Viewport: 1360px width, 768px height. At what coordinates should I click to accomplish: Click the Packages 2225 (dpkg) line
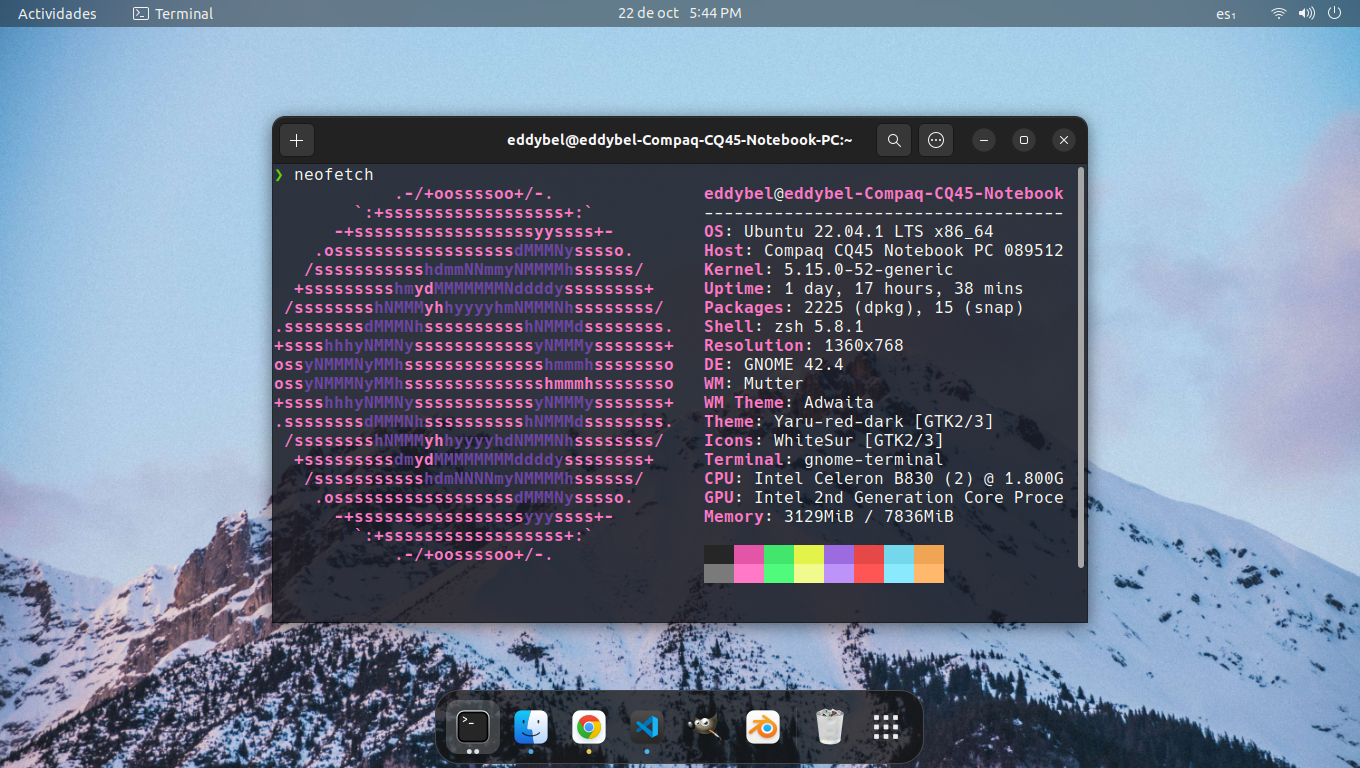864,308
